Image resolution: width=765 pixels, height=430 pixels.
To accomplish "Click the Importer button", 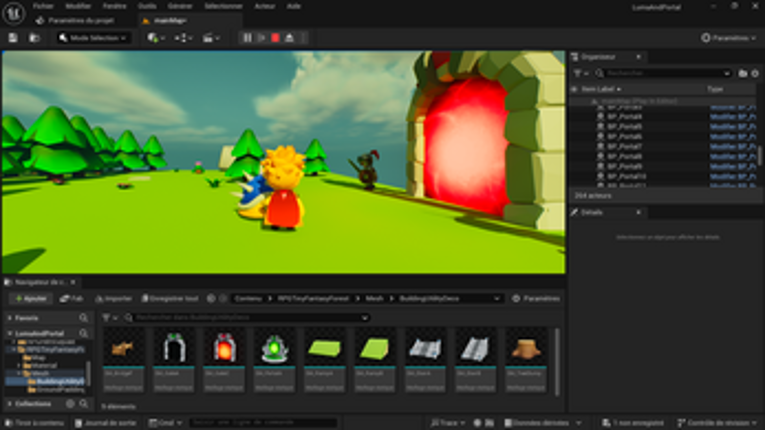I will [x=114, y=299].
